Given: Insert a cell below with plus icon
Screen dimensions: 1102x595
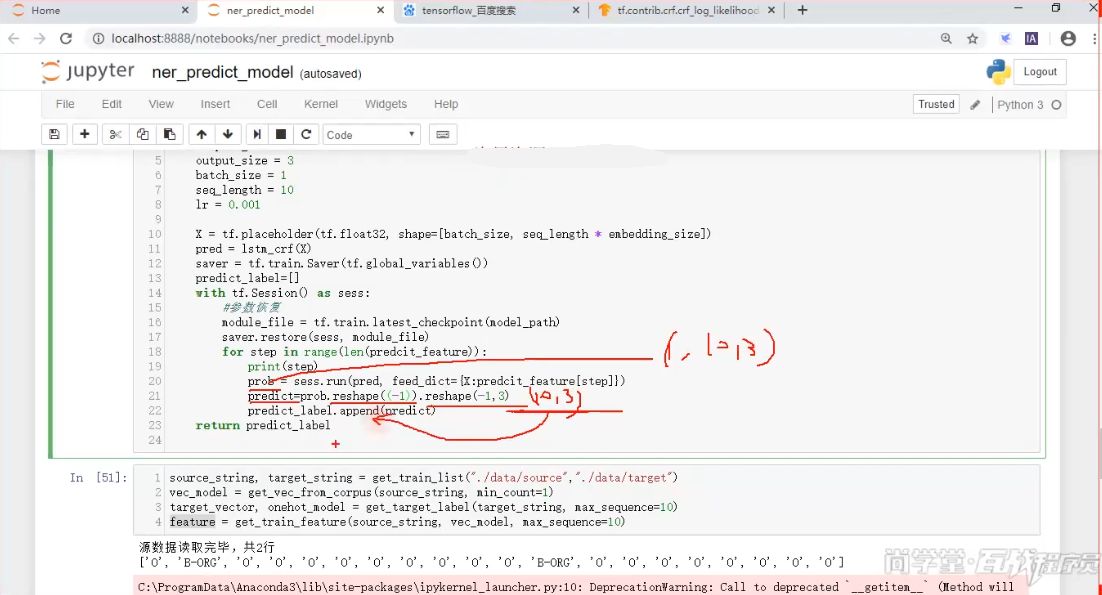Looking at the screenshot, I should [x=85, y=134].
